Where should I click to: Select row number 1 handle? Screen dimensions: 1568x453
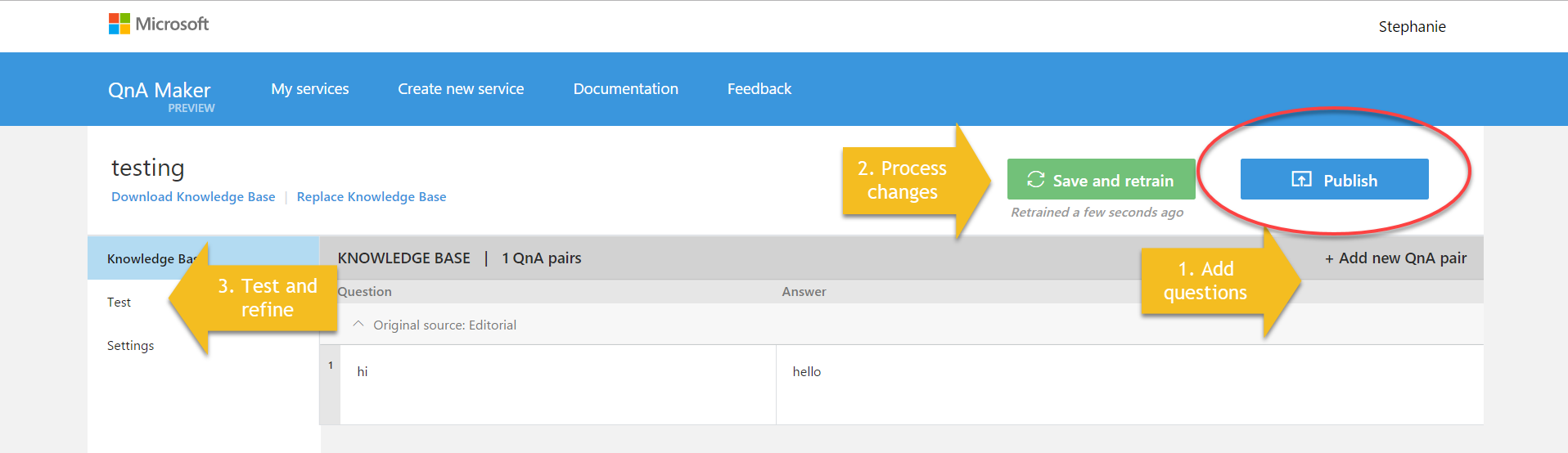pos(330,384)
